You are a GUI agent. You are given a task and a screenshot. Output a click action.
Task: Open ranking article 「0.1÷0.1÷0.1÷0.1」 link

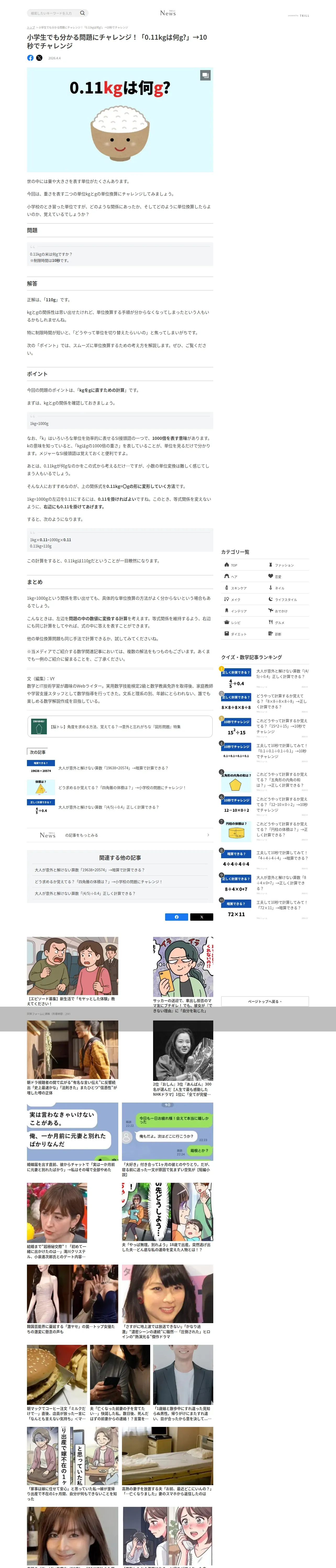click(282, 751)
